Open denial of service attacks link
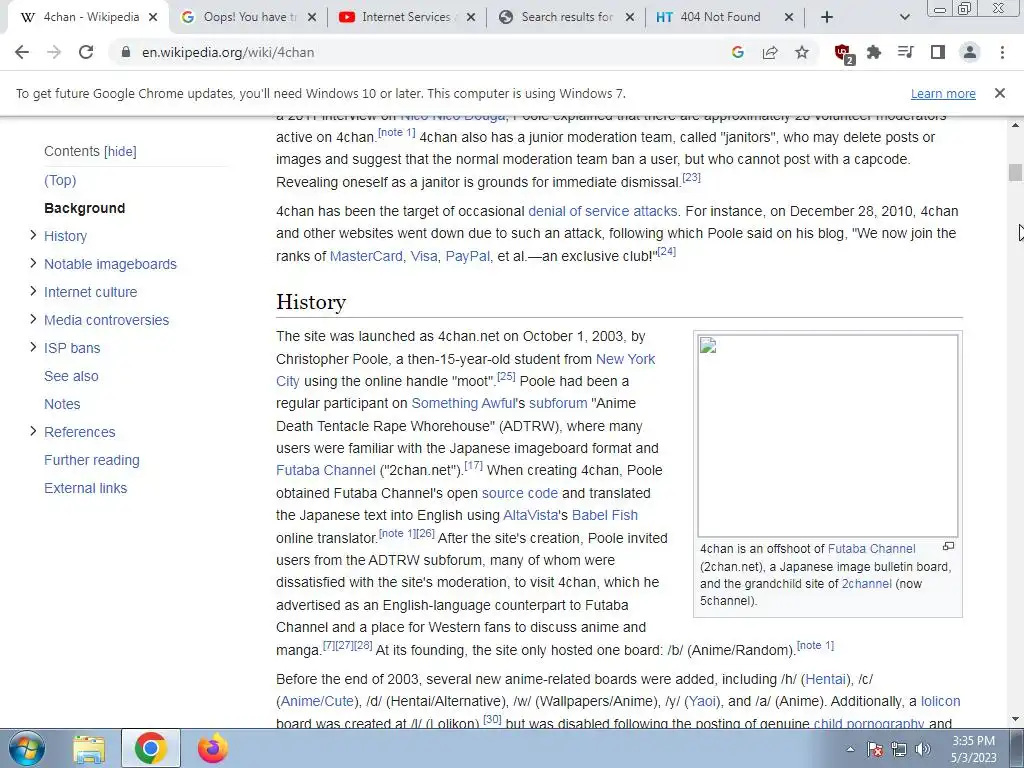This screenshot has height=768, width=1024. click(603, 212)
